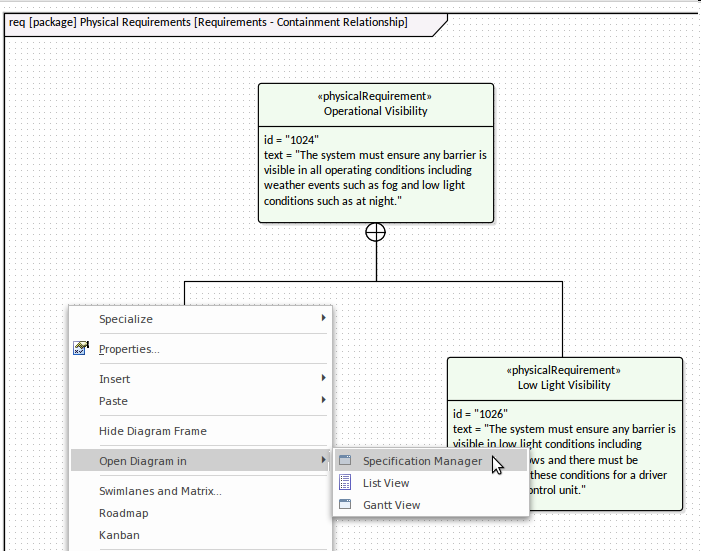Select the vertical containment connector line

click(376, 262)
